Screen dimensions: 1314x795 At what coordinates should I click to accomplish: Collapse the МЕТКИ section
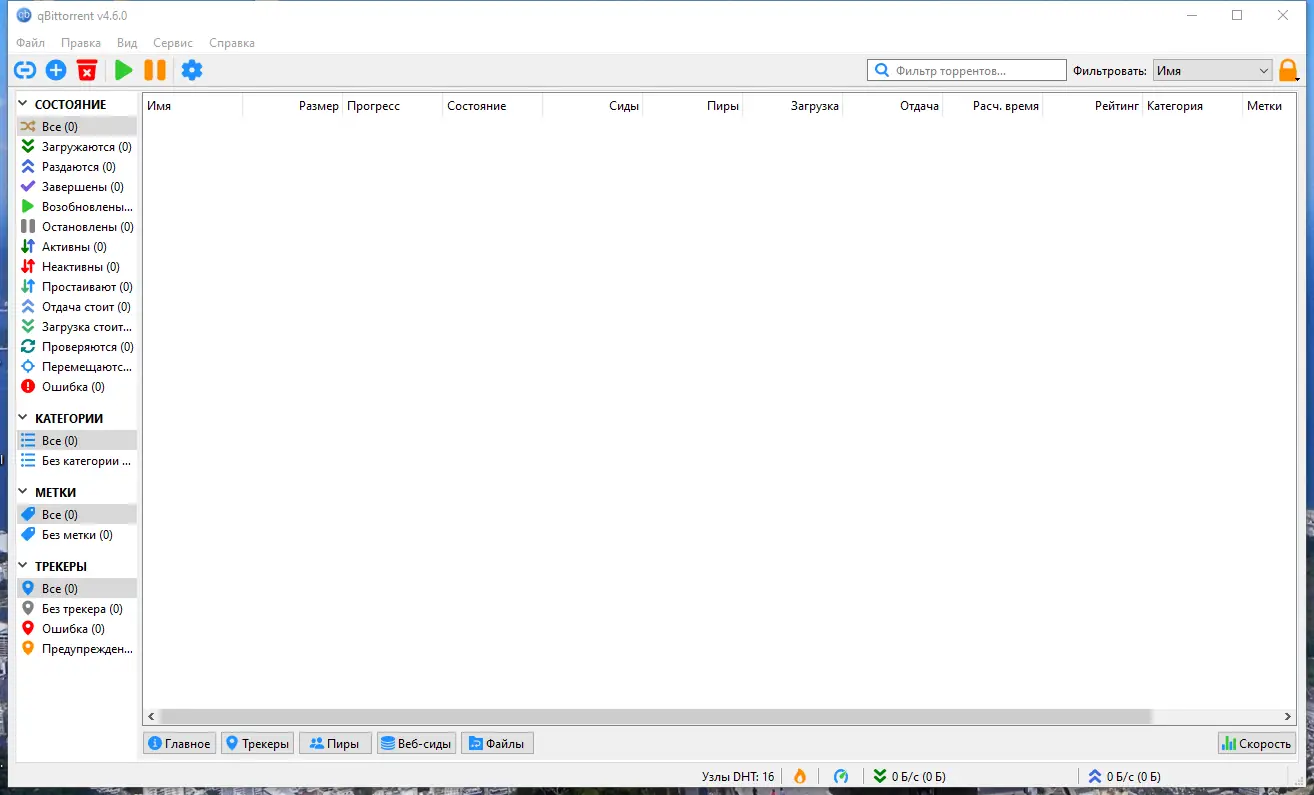point(24,492)
